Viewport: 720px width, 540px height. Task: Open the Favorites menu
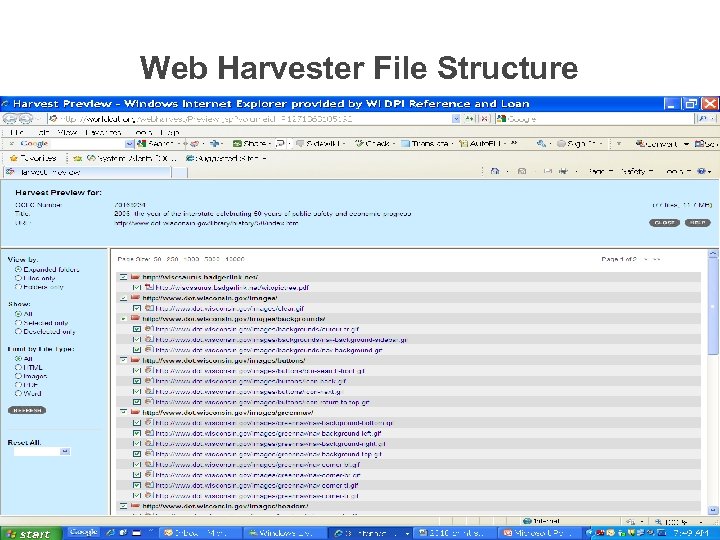103,132
